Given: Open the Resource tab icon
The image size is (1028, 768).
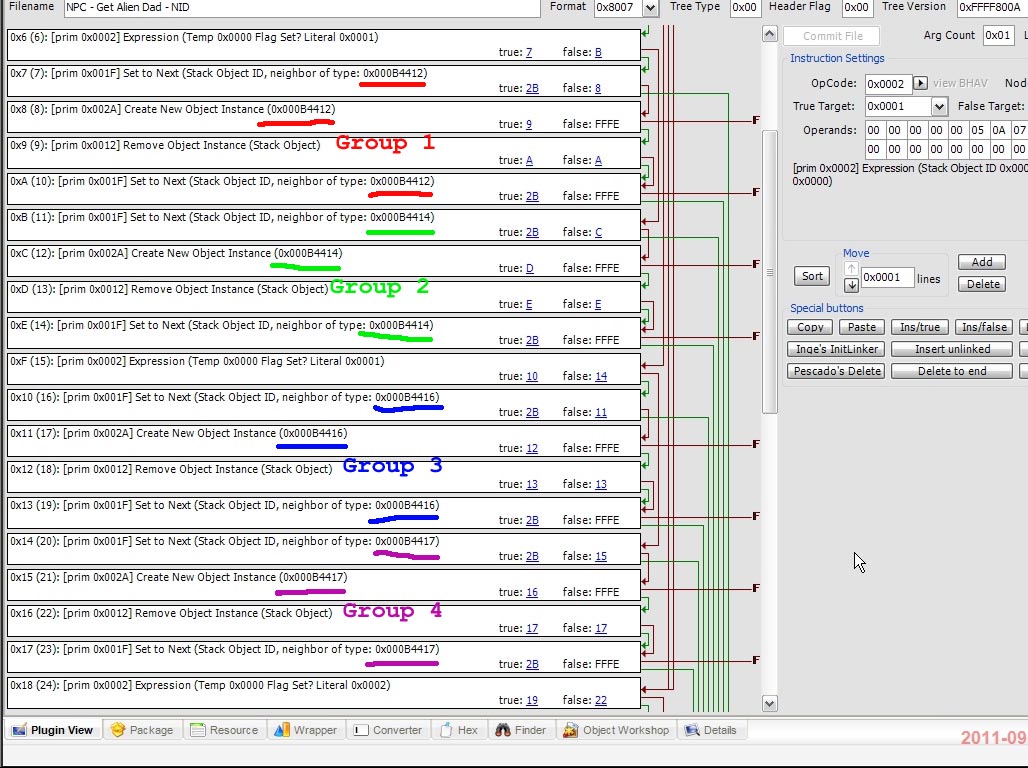Looking at the screenshot, I should click(x=197, y=730).
